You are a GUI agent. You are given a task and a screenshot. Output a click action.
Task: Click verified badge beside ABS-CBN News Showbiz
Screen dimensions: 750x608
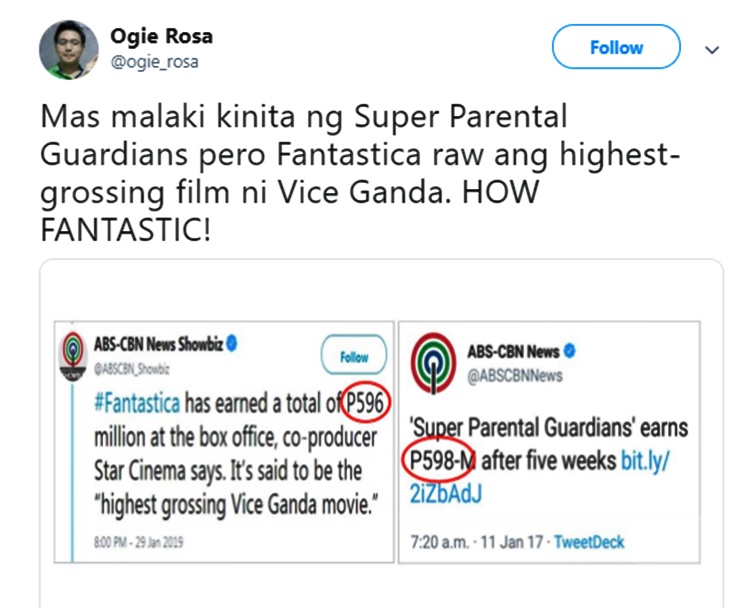[x=234, y=344]
